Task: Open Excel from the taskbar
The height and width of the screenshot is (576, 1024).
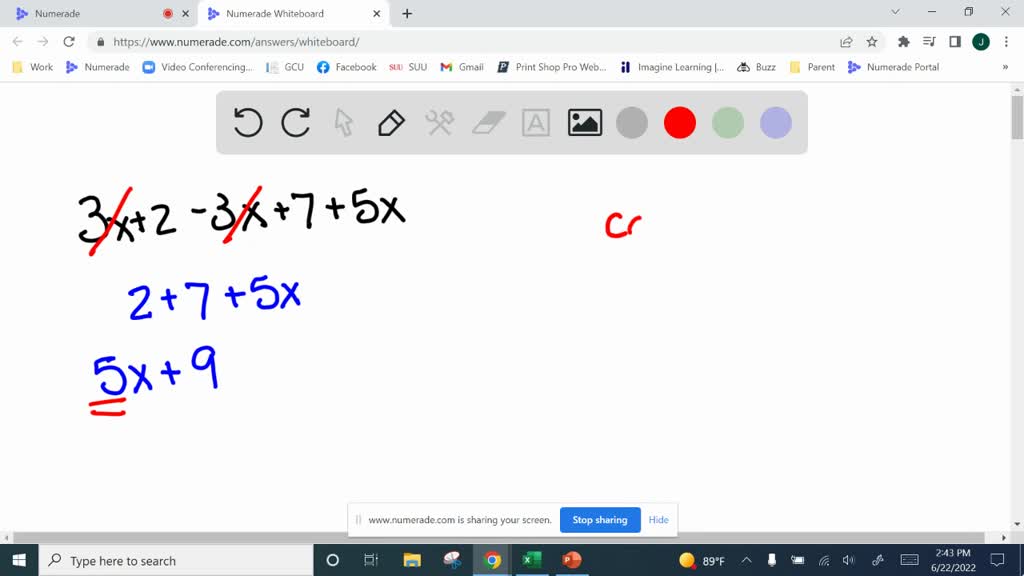Action: click(531, 561)
